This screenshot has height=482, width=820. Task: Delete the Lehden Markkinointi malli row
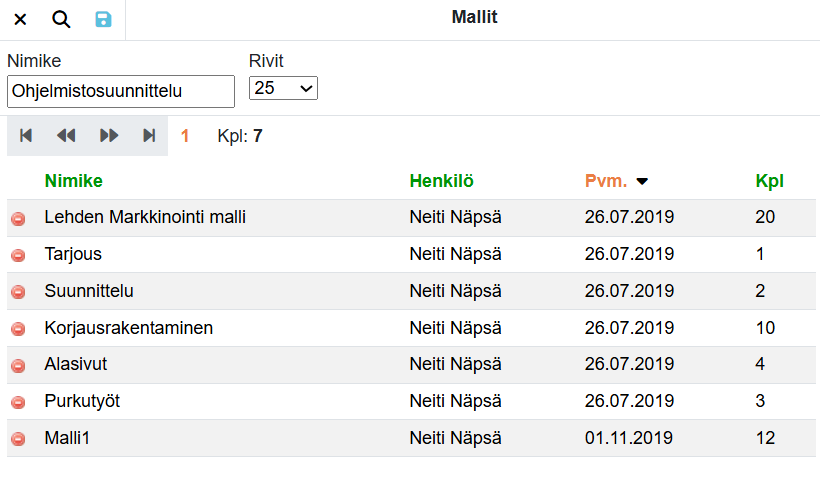click(x=18, y=218)
